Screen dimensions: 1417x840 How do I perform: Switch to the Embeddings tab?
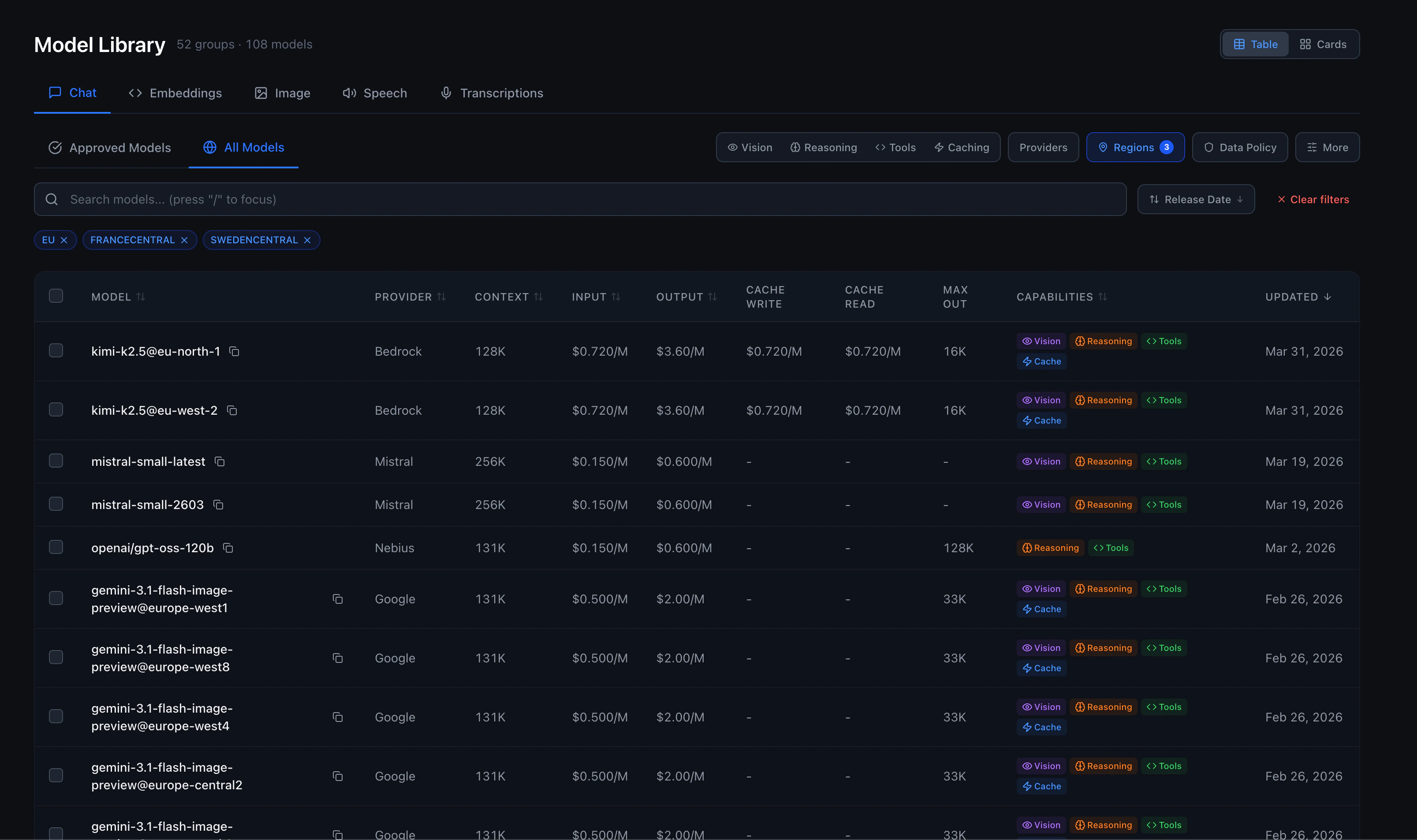175,93
